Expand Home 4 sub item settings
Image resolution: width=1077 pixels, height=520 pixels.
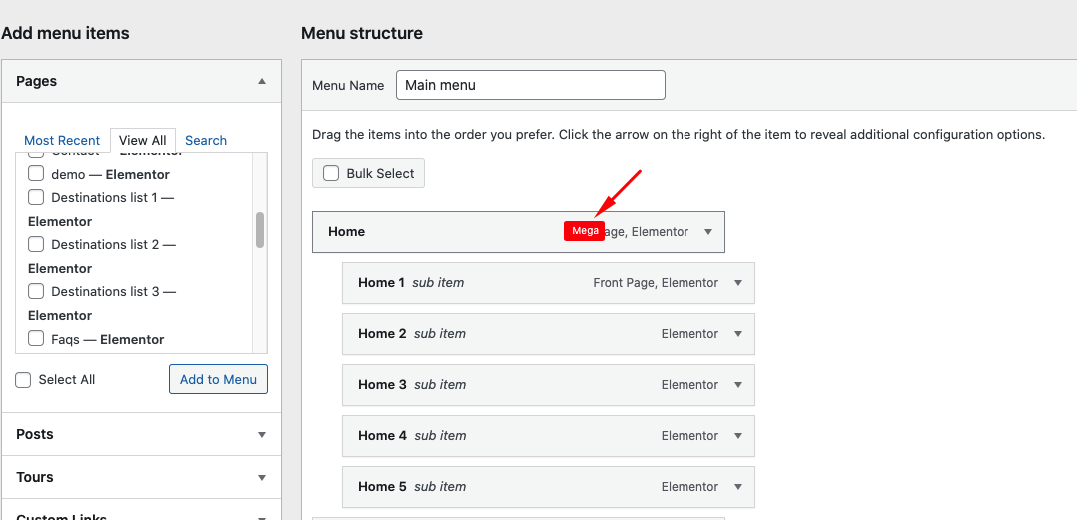(x=738, y=436)
